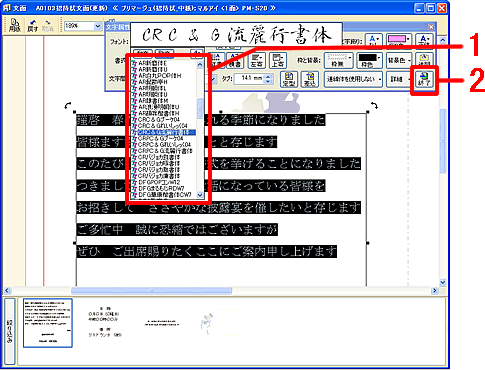Screen dimensions: 485x370
Task: Open the 連続枠を使用しない dropdown
Action: [x=353, y=79]
